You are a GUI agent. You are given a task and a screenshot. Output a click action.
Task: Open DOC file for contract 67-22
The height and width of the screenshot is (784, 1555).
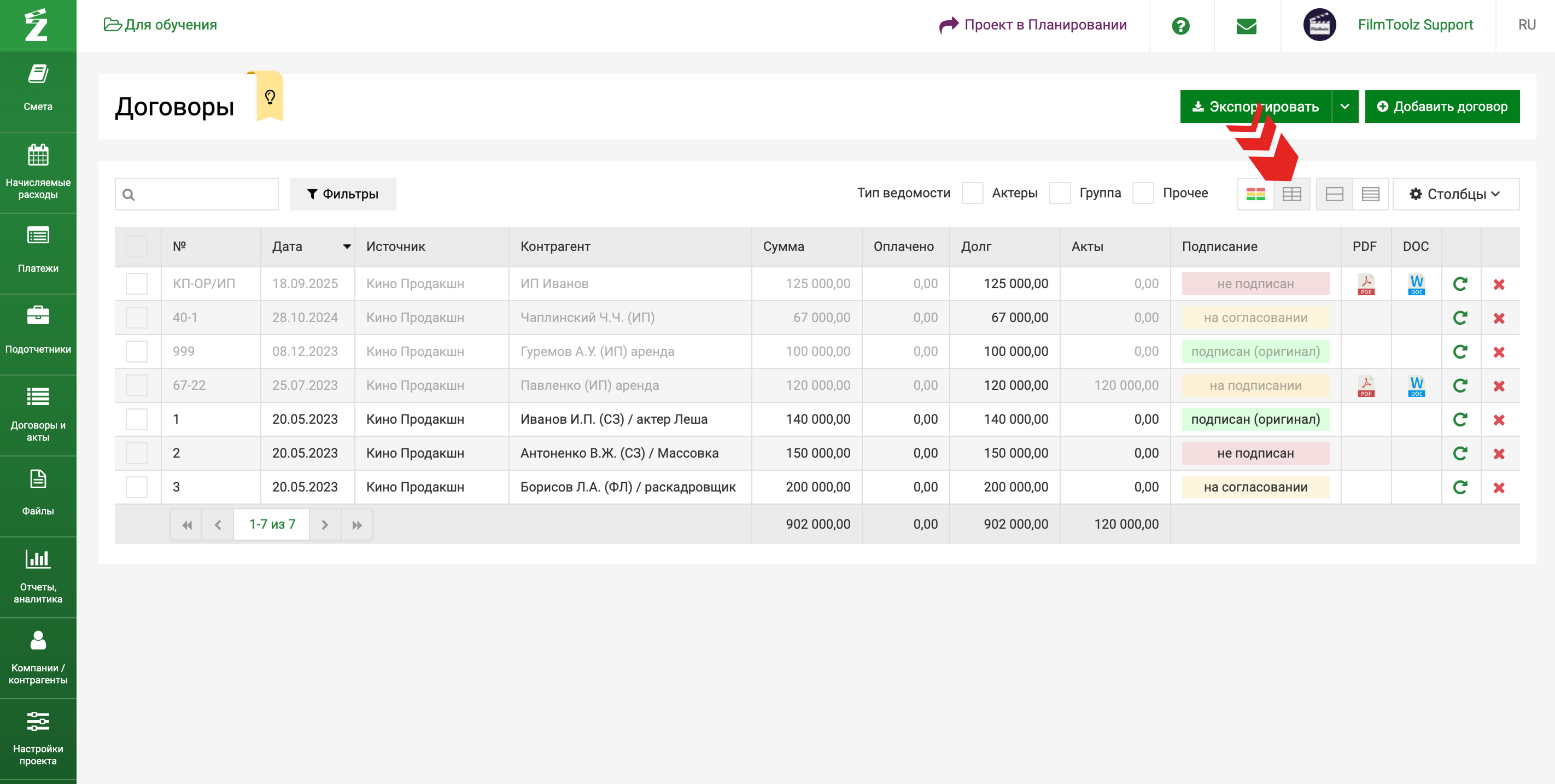coord(1416,385)
